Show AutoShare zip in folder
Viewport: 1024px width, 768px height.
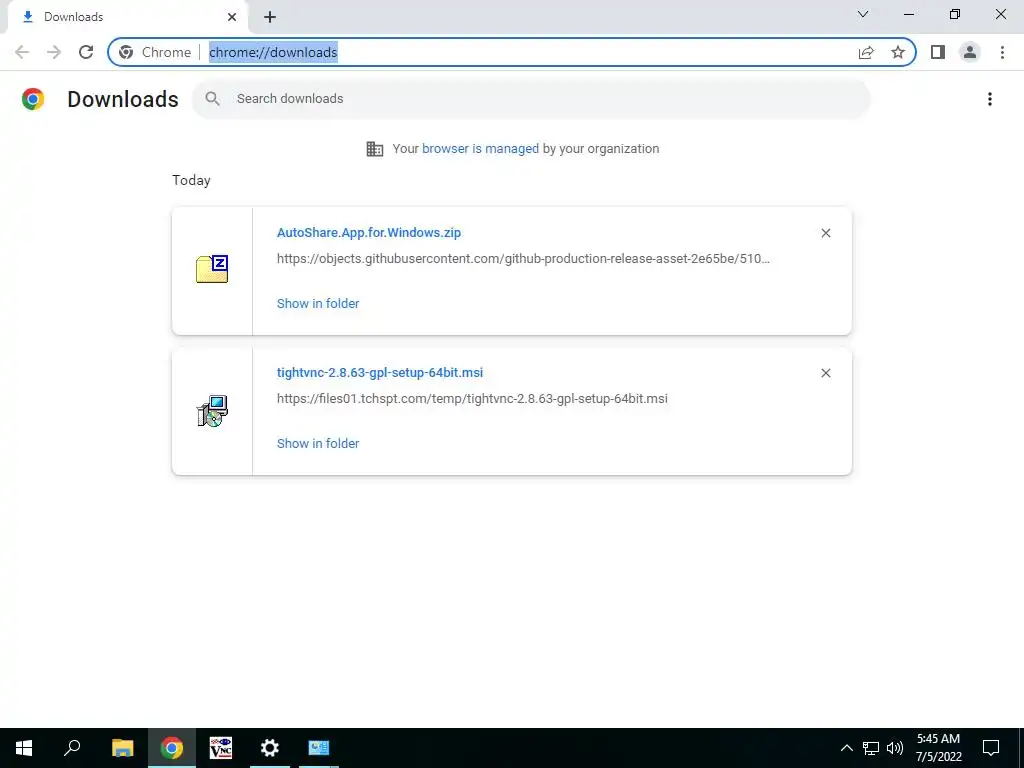click(318, 304)
